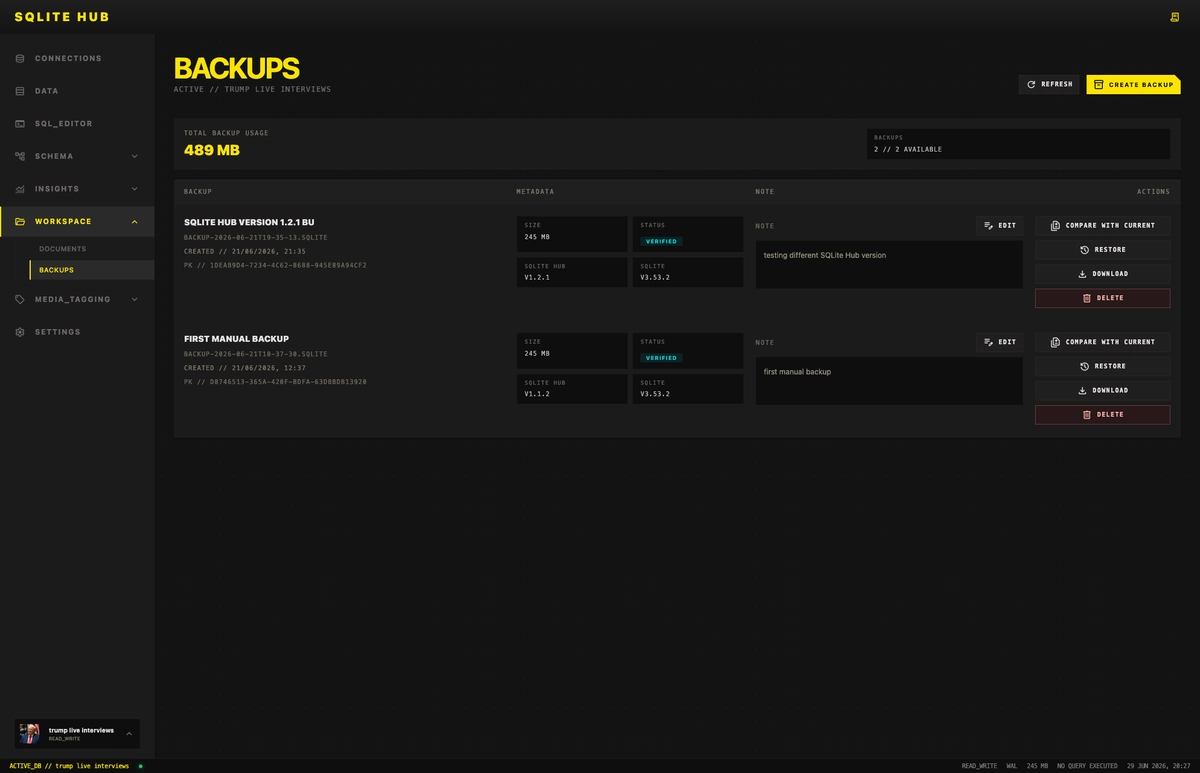Click the Connections database icon in sidebar

[x=20, y=58]
